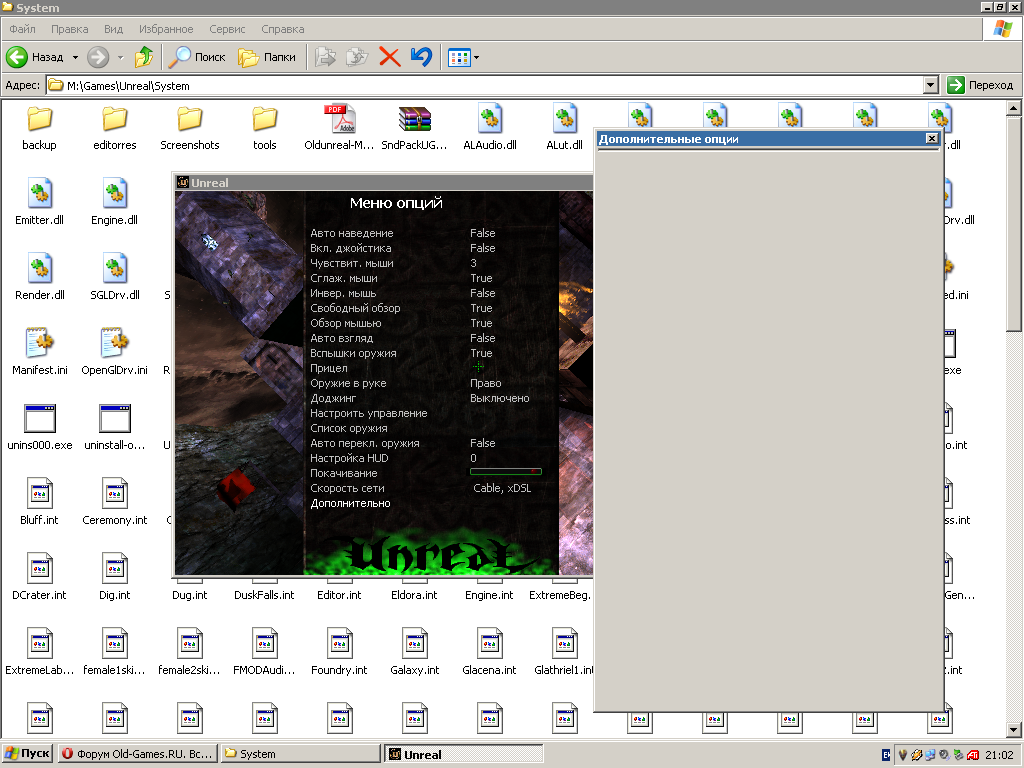The image size is (1024, 768).
Task: Click the Переход go button
Action: pyautogui.click(x=980, y=86)
